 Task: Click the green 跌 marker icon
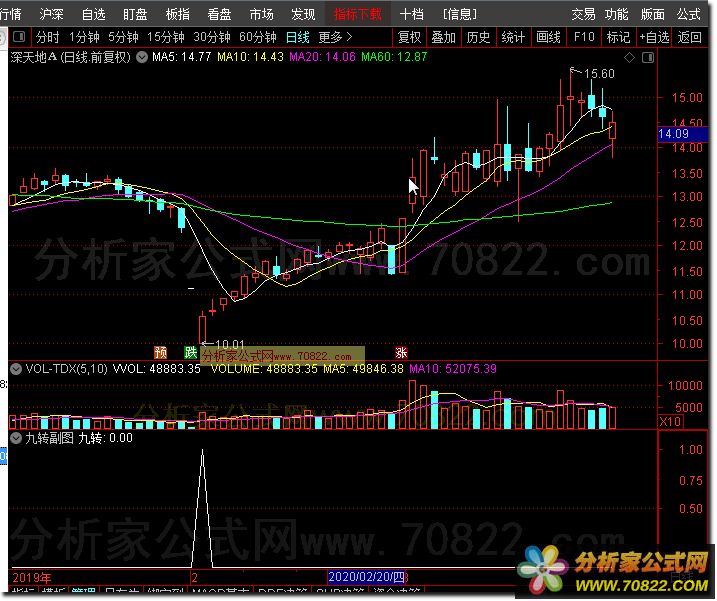pos(190,353)
